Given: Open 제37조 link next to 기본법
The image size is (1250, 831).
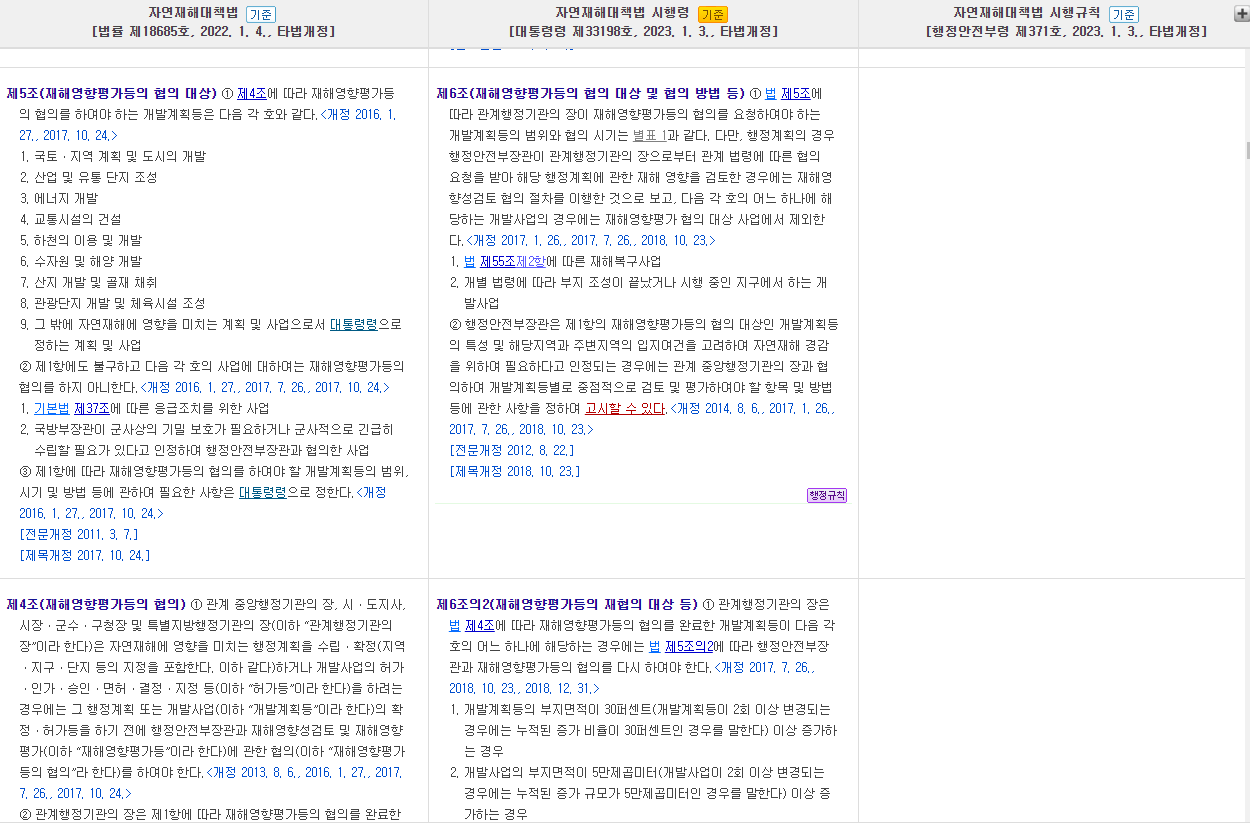Looking at the screenshot, I should click(92, 408).
